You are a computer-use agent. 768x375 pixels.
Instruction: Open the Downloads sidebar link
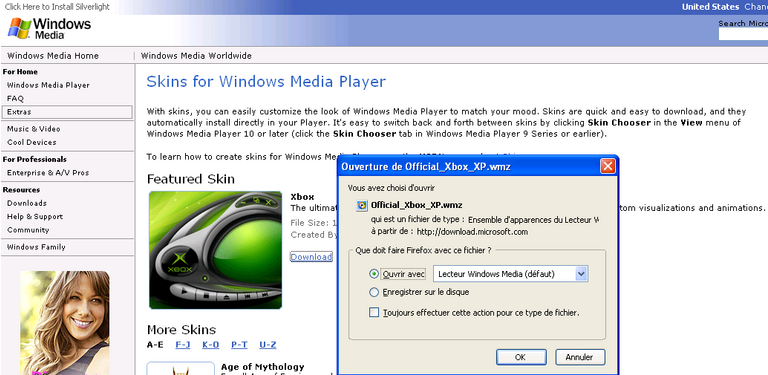pyautogui.click(x=26, y=203)
